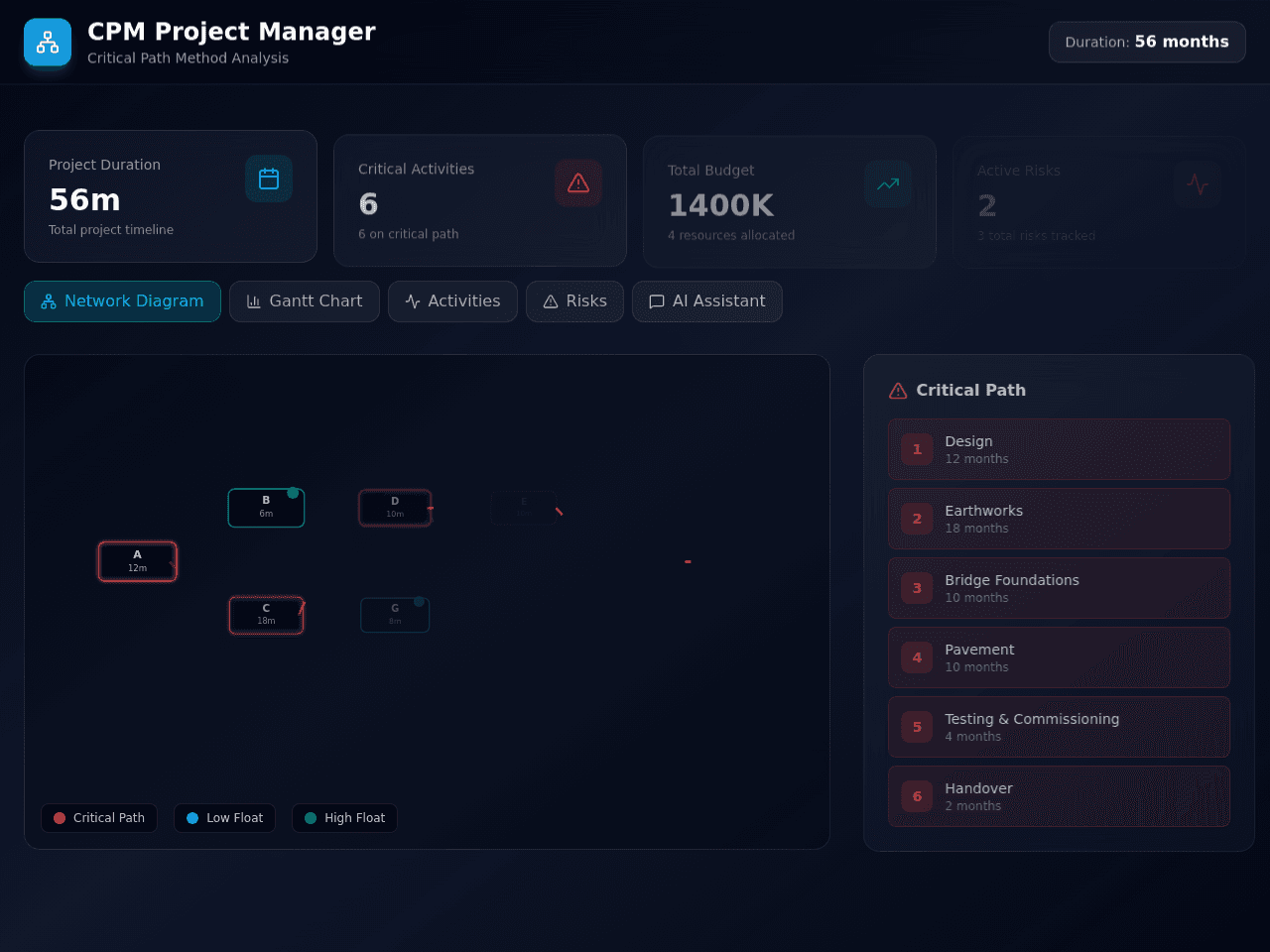The image size is (1270, 952).
Task: Select the Handover critical path item
Action: 1059,796
